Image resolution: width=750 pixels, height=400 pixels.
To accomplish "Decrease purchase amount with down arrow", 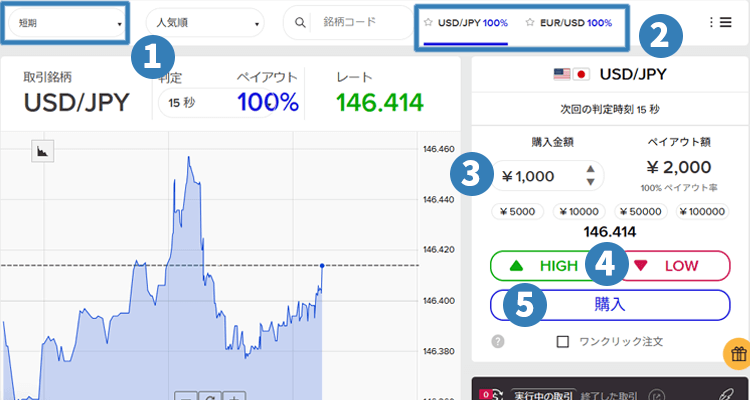I will (x=591, y=182).
